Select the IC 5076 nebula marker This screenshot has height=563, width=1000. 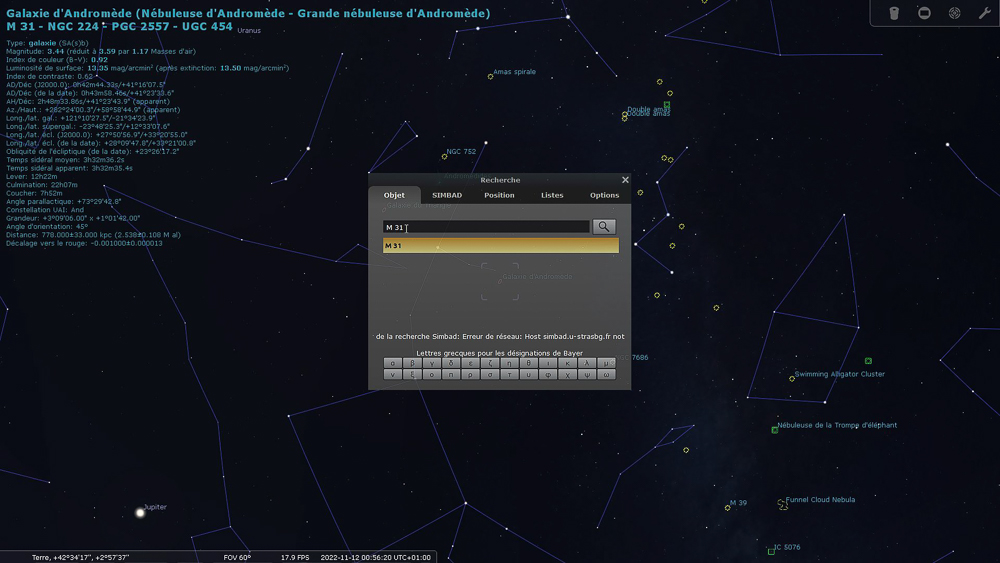coord(771,552)
